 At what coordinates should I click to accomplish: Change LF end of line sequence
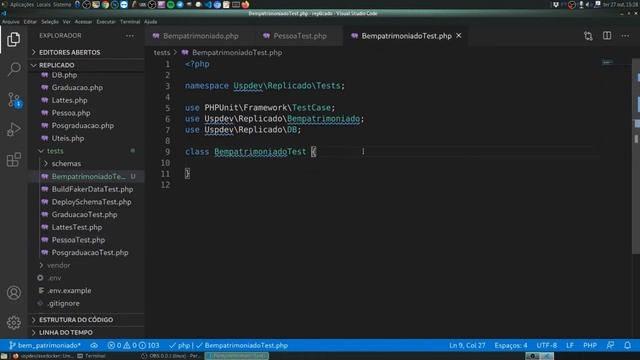point(570,345)
